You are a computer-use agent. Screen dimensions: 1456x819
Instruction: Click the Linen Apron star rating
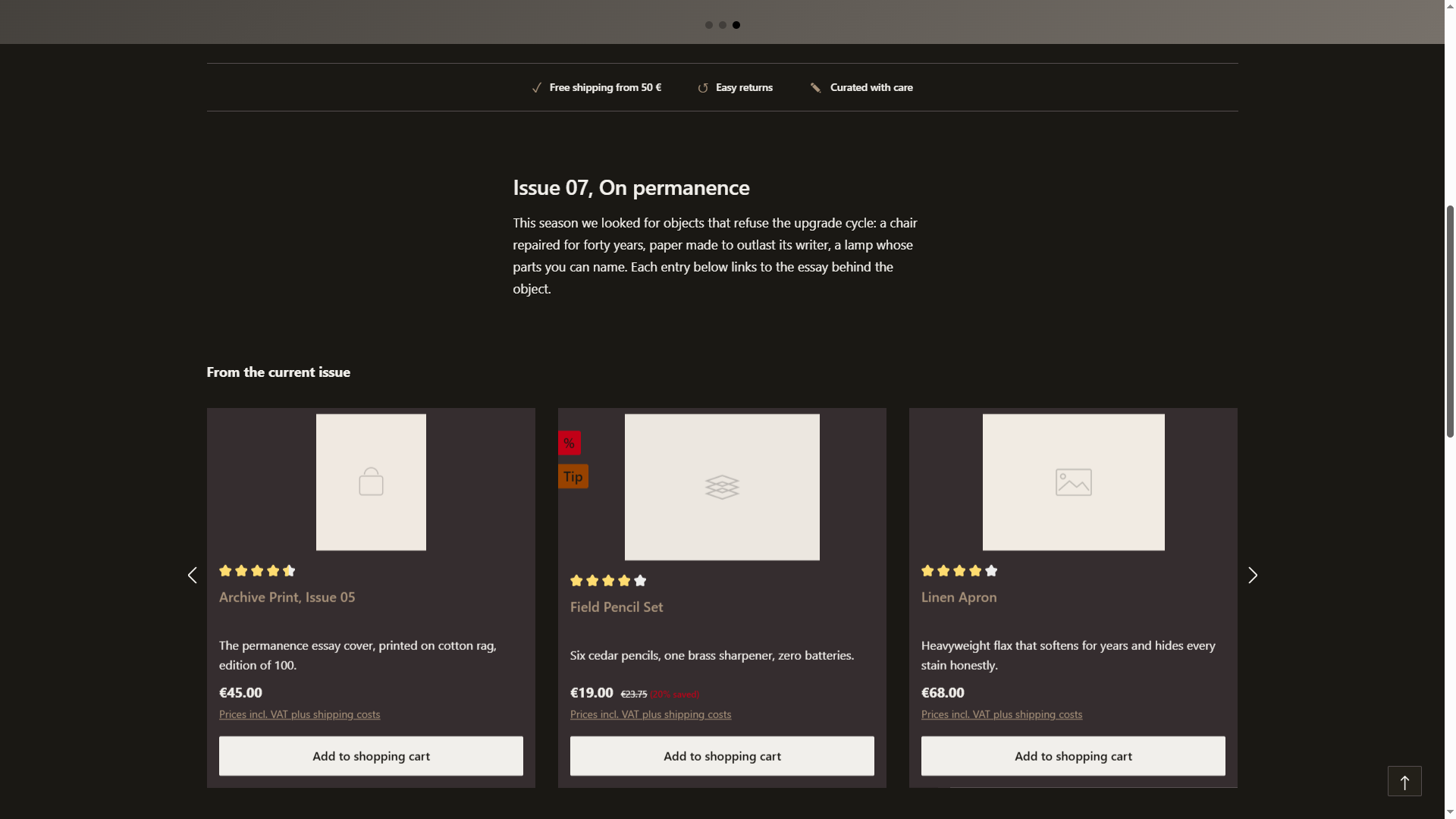(959, 571)
